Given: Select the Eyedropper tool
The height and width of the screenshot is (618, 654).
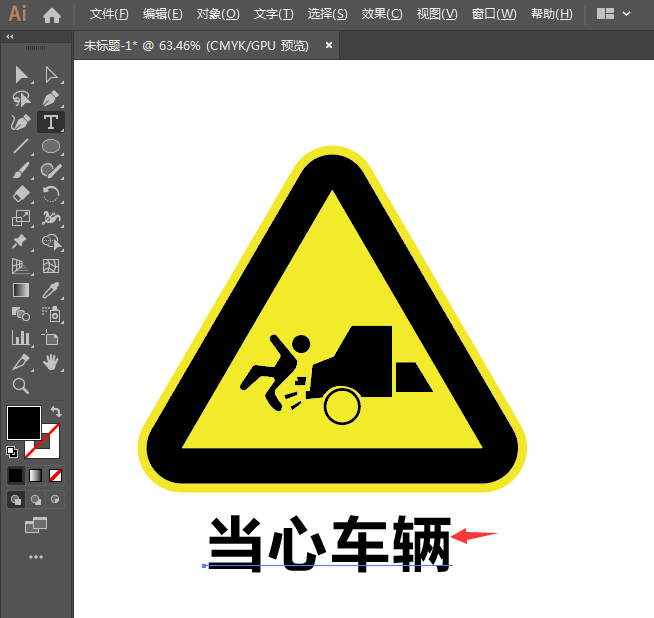Looking at the screenshot, I should coord(51,290).
